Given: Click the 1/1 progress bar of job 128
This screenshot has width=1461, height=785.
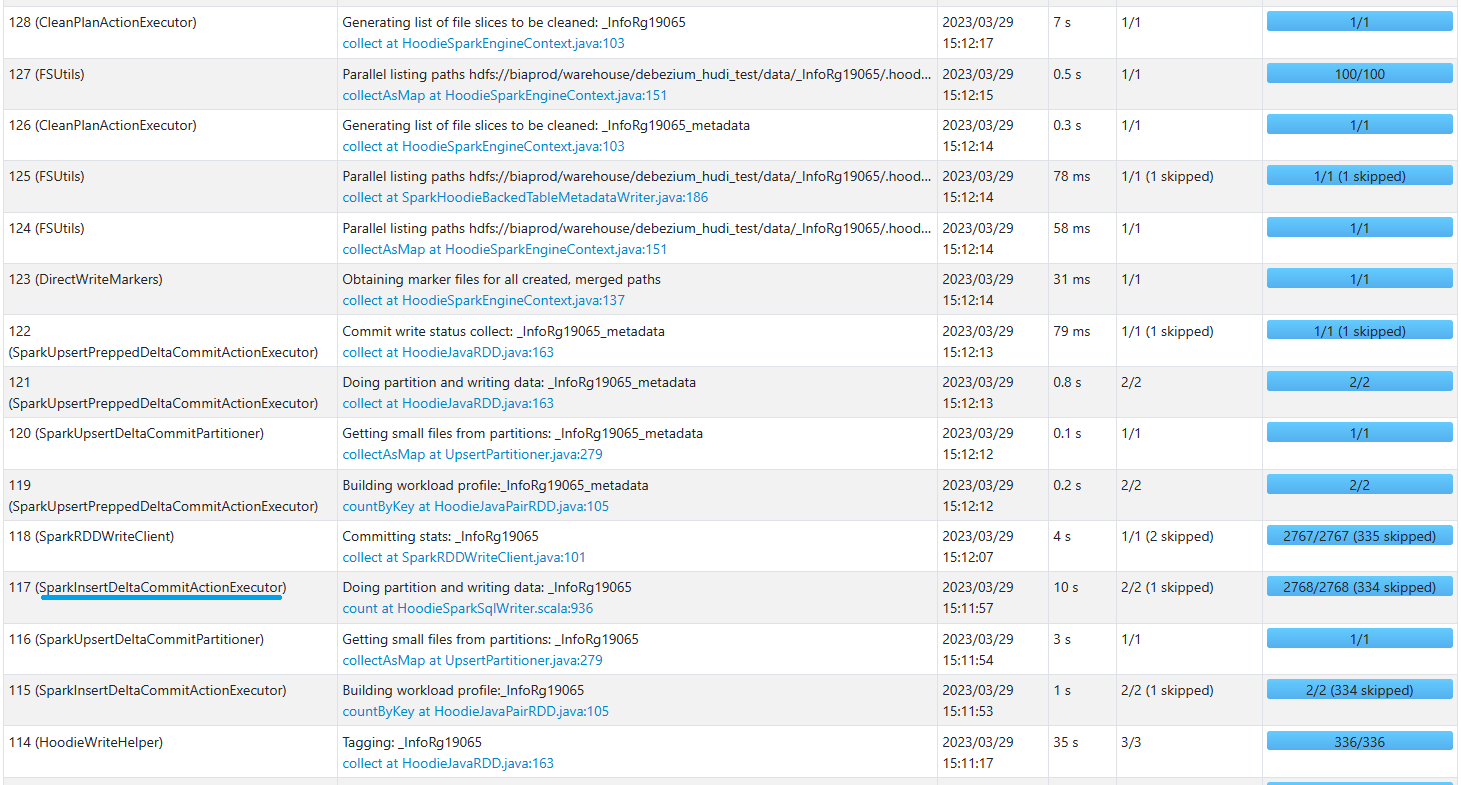Looking at the screenshot, I should (x=1360, y=22).
